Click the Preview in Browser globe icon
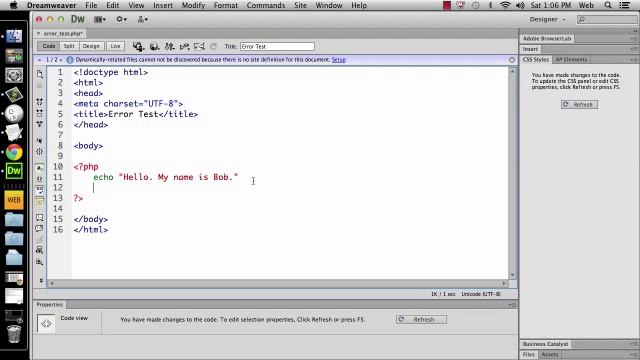This screenshot has width=640, height=360. tap(154, 47)
